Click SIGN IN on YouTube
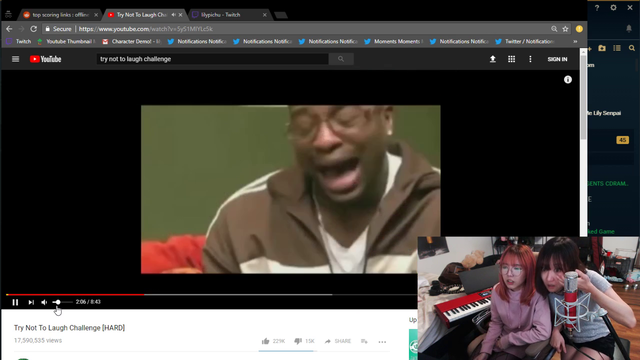The height and width of the screenshot is (360, 640). (557, 59)
